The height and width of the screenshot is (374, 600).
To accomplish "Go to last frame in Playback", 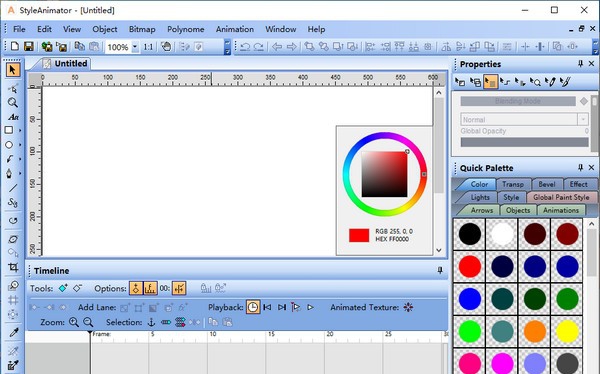I will [x=282, y=307].
